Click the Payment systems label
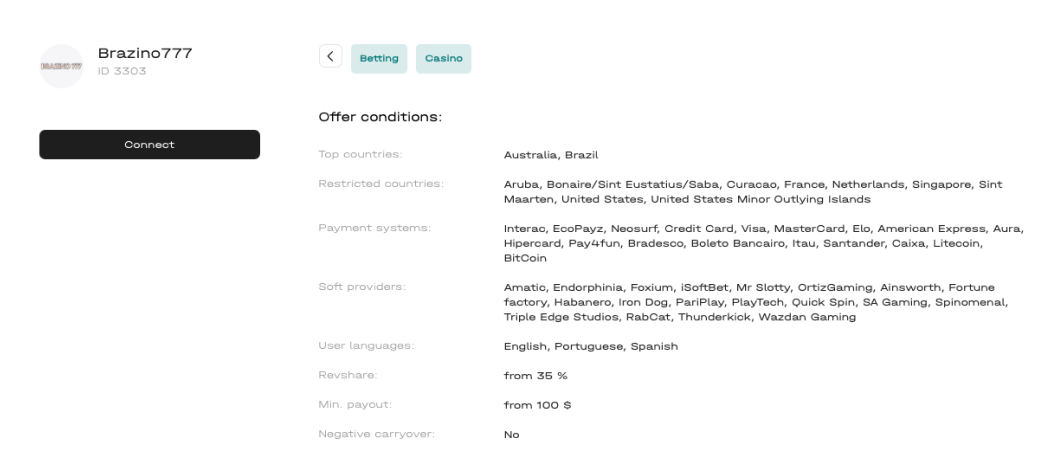1064x454 pixels. click(375, 227)
